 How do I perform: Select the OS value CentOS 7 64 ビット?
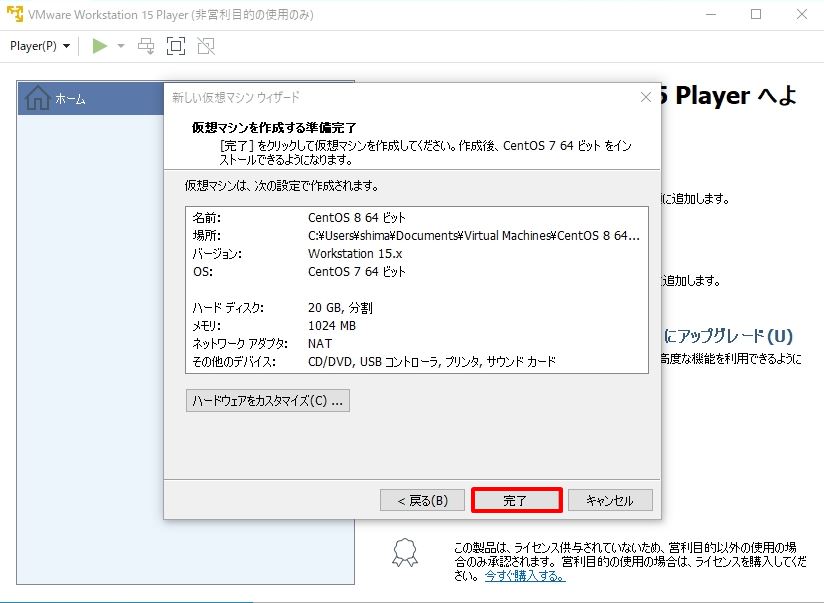(357, 271)
